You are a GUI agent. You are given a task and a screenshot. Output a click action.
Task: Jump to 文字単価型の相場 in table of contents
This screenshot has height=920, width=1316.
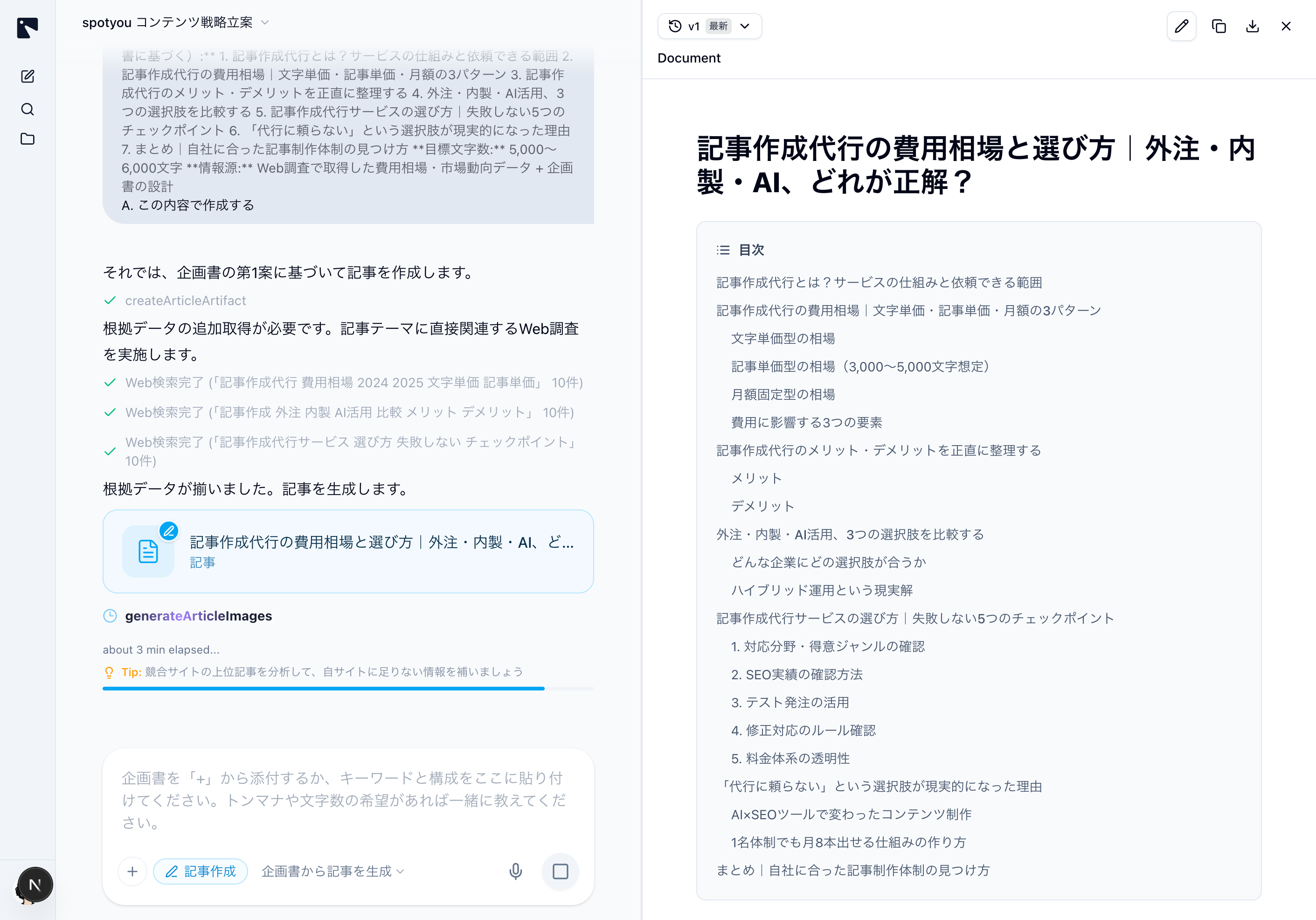click(783, 338)
